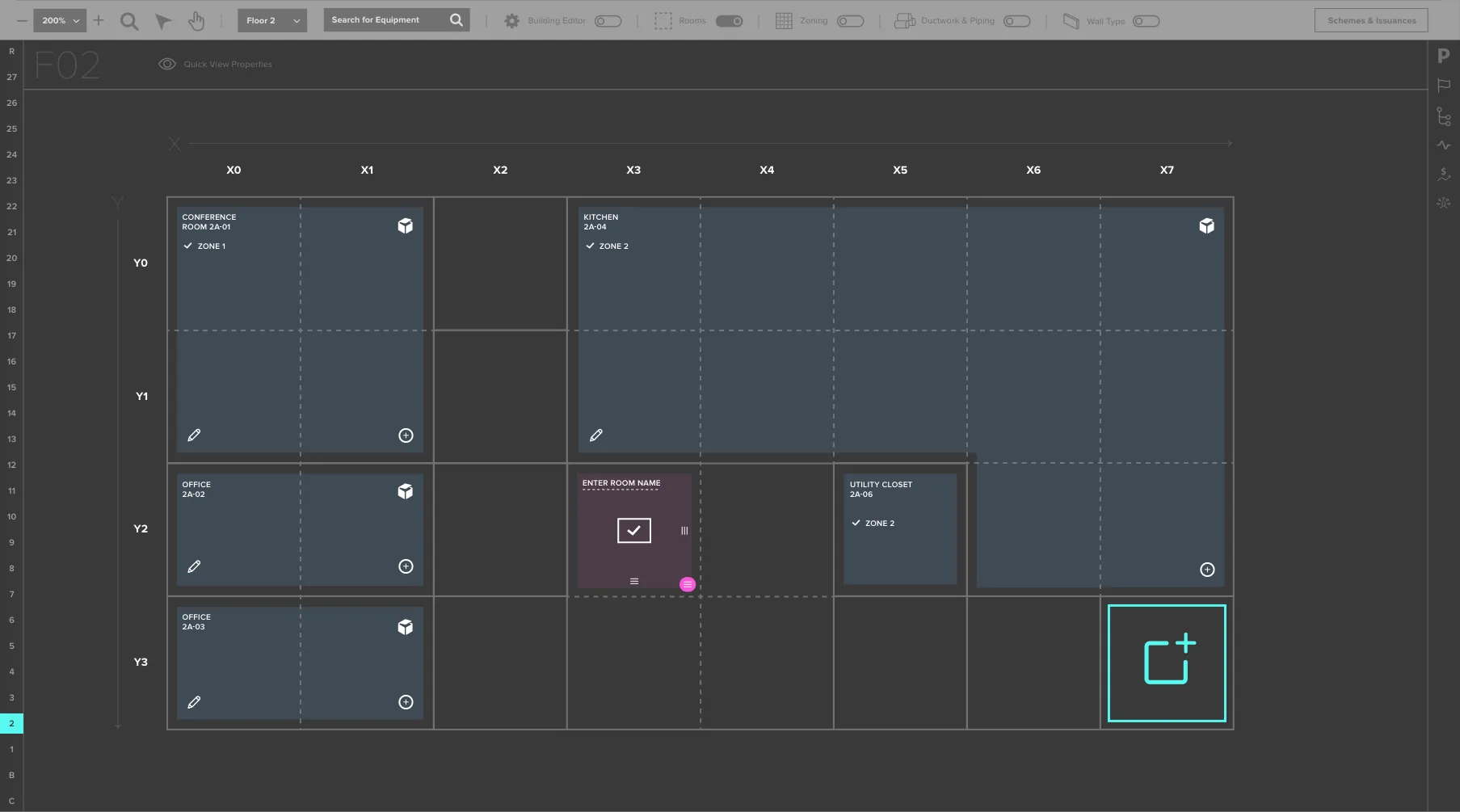Image resolution: width=1460 pixels, height=812 pixels.
Task: Select level R in left floor ruler
Action: pyautogui.click(x=11, y=52)
